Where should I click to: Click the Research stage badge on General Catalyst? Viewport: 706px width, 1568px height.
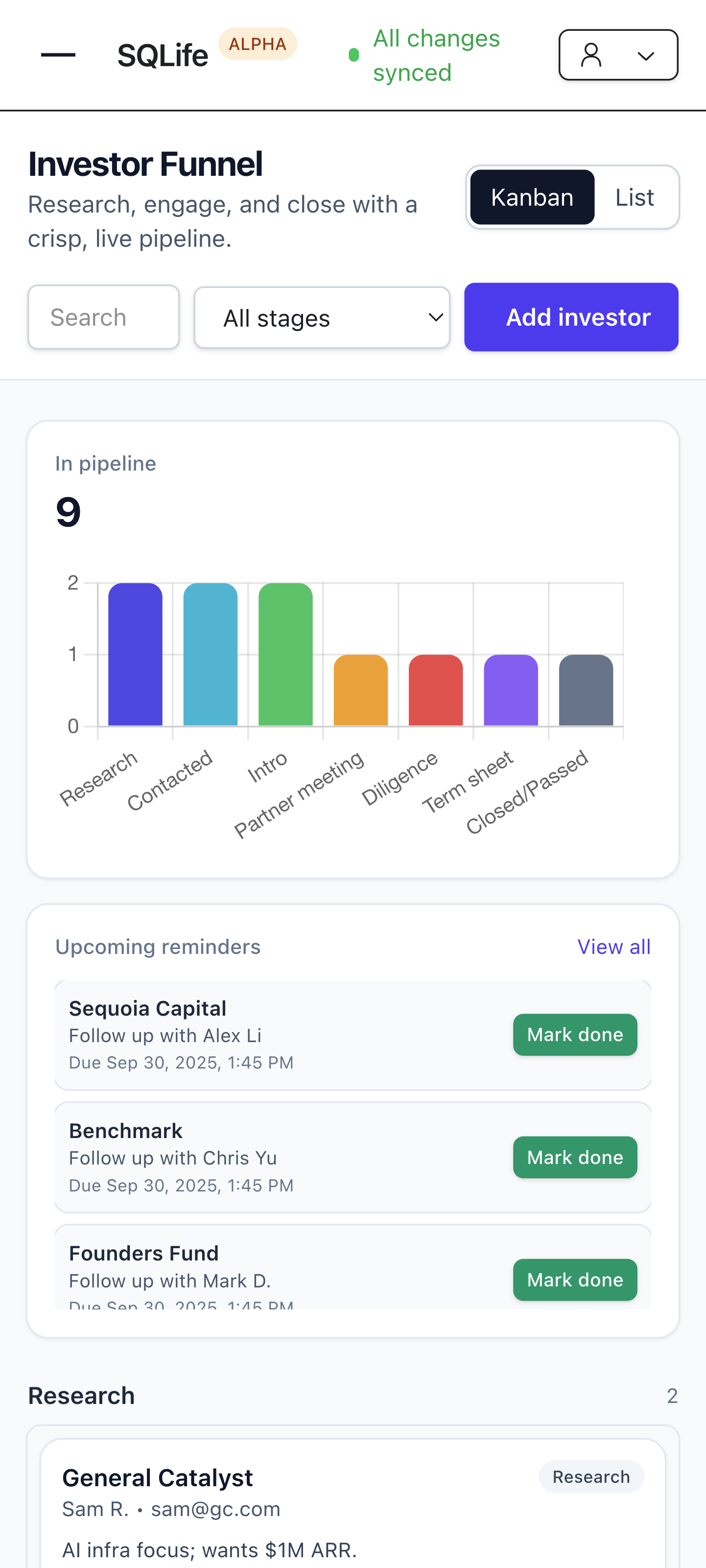click(x=590, y=1477)
